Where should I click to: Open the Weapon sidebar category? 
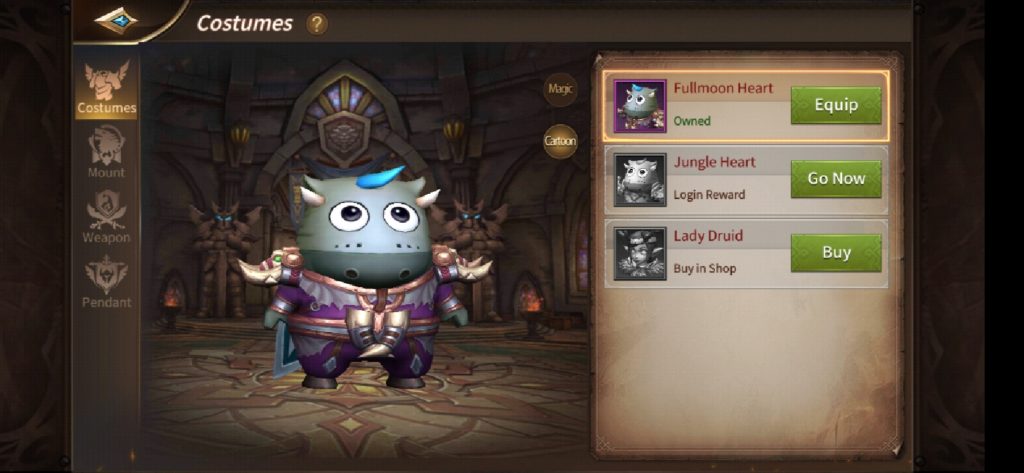[106, 218]
